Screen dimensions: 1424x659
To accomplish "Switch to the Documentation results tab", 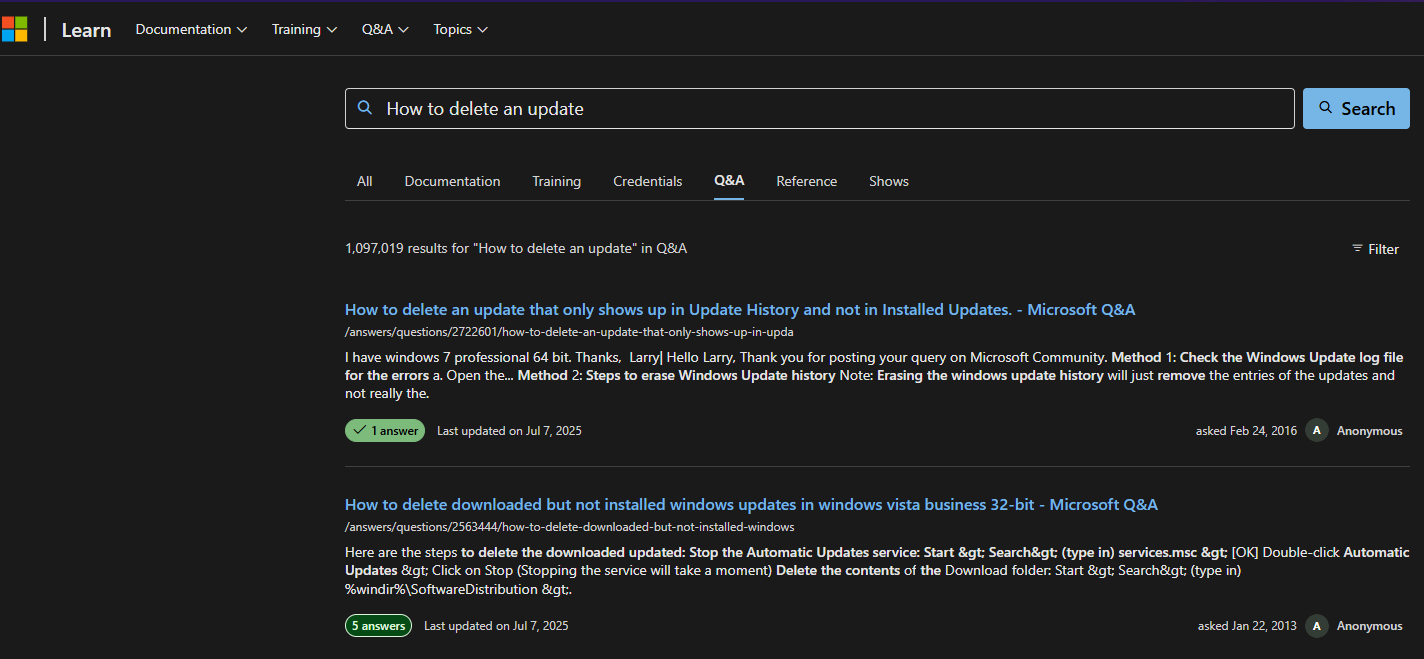I will [x=452, y=181].
